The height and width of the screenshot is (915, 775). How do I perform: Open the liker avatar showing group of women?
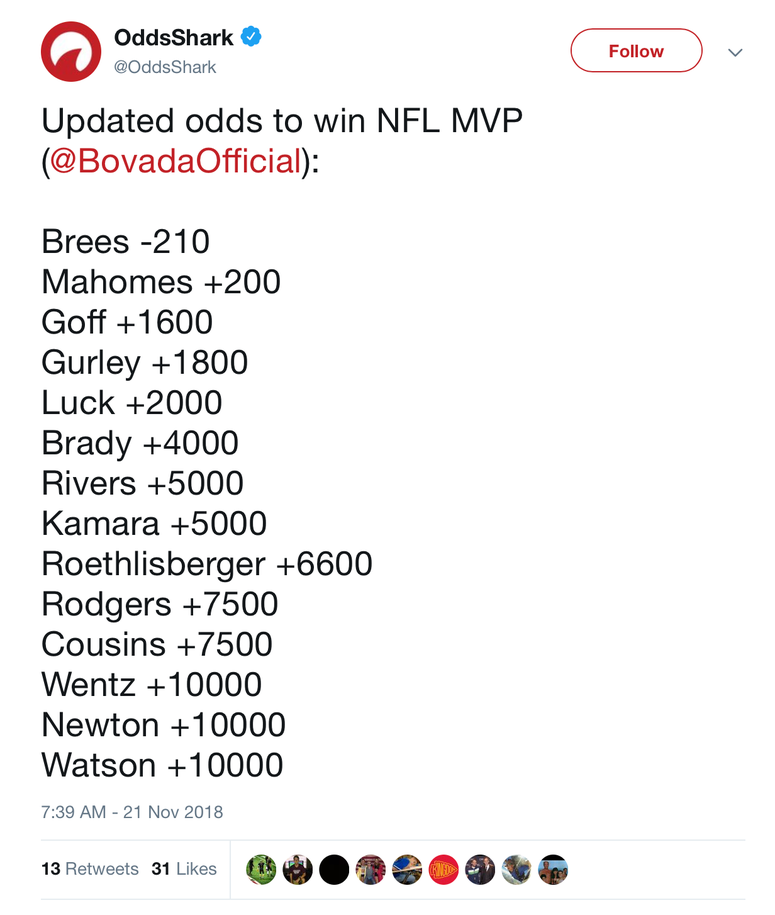pos(371,869)
